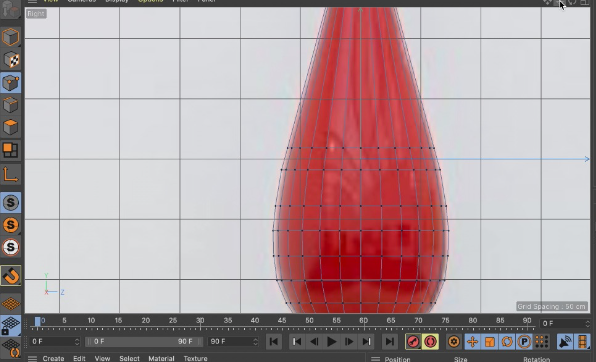Viewport: 596px width, 362px height.
Task: Toggle Point Level Animation dots icon
Action: 542,341
